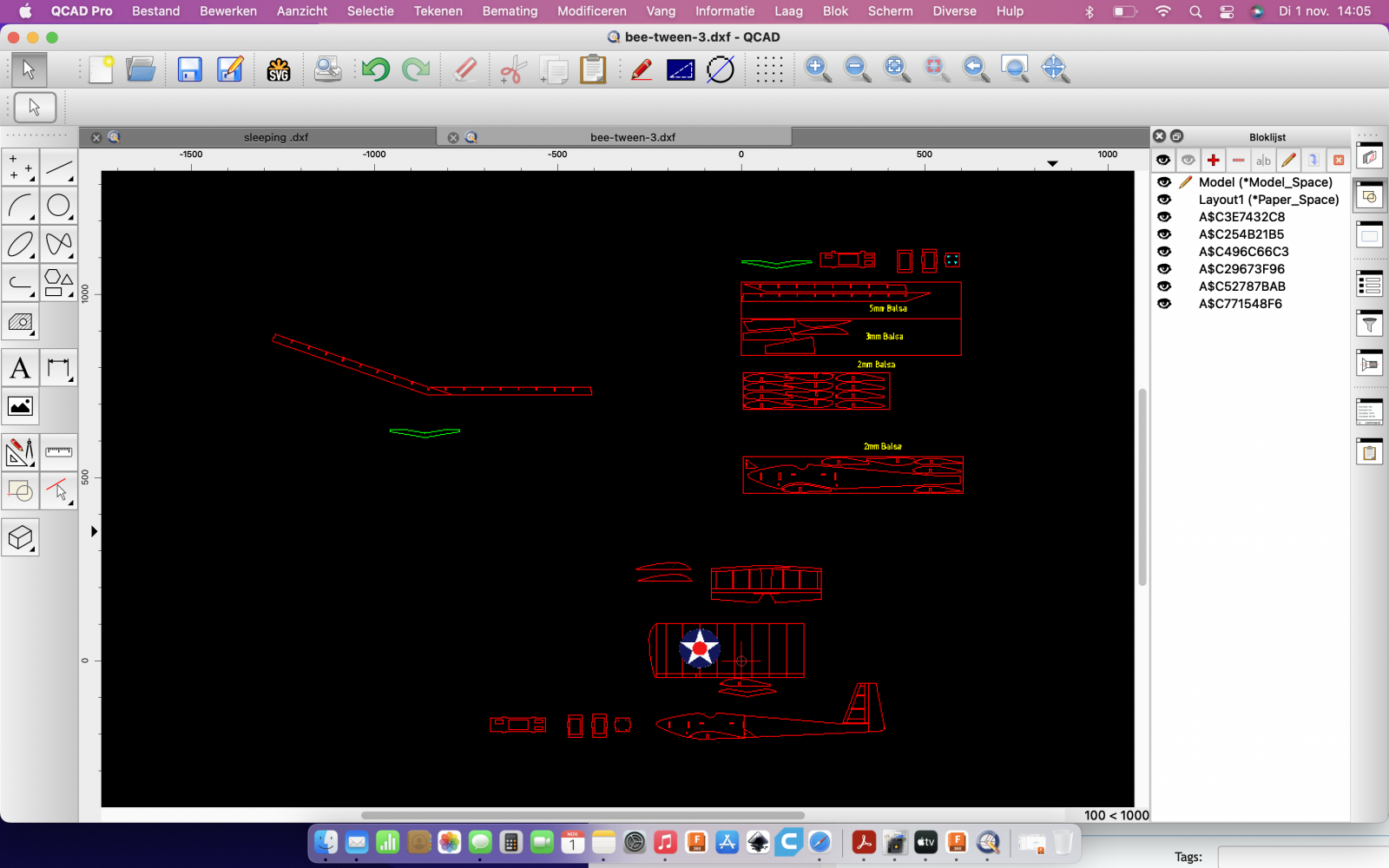Viewport: 1389px width, 868px height.
Task: Hide all blocks in the Bloklijst panel
Action: coord(1188,160)
